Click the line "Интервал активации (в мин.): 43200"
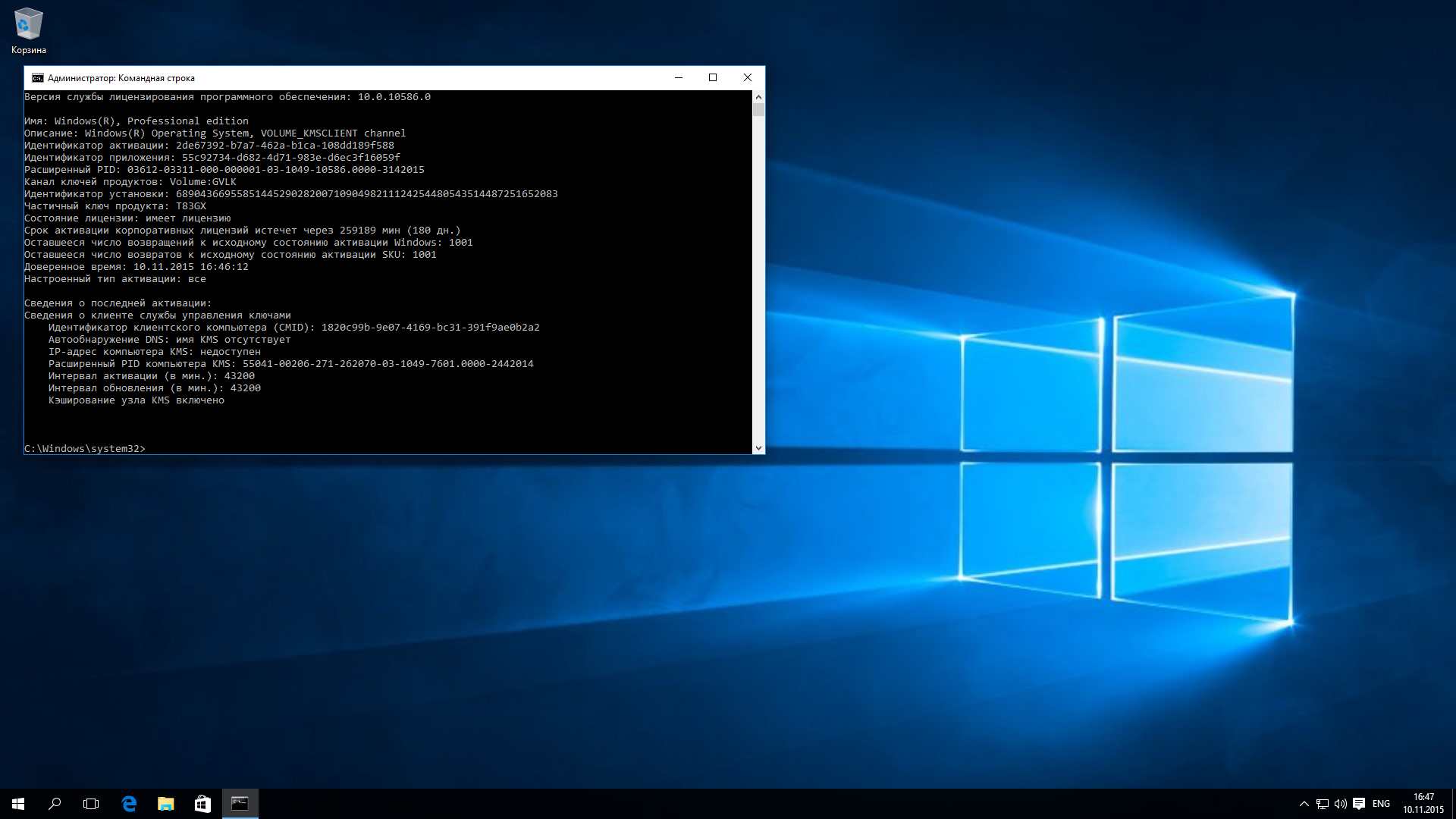This screenshot has width=1456, height=819. point(152,376)
